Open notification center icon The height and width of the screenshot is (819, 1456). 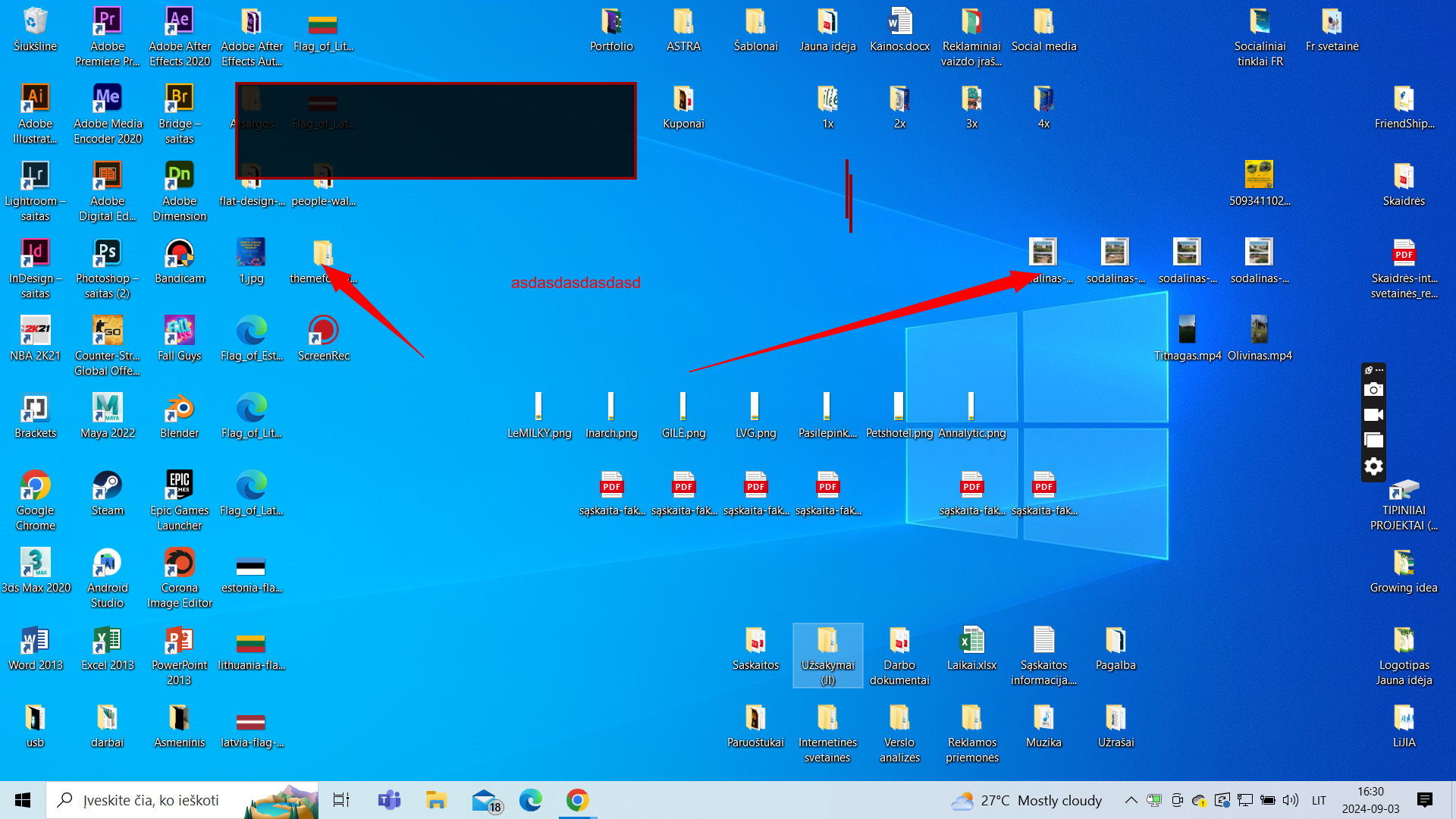tap(1424, 800)
